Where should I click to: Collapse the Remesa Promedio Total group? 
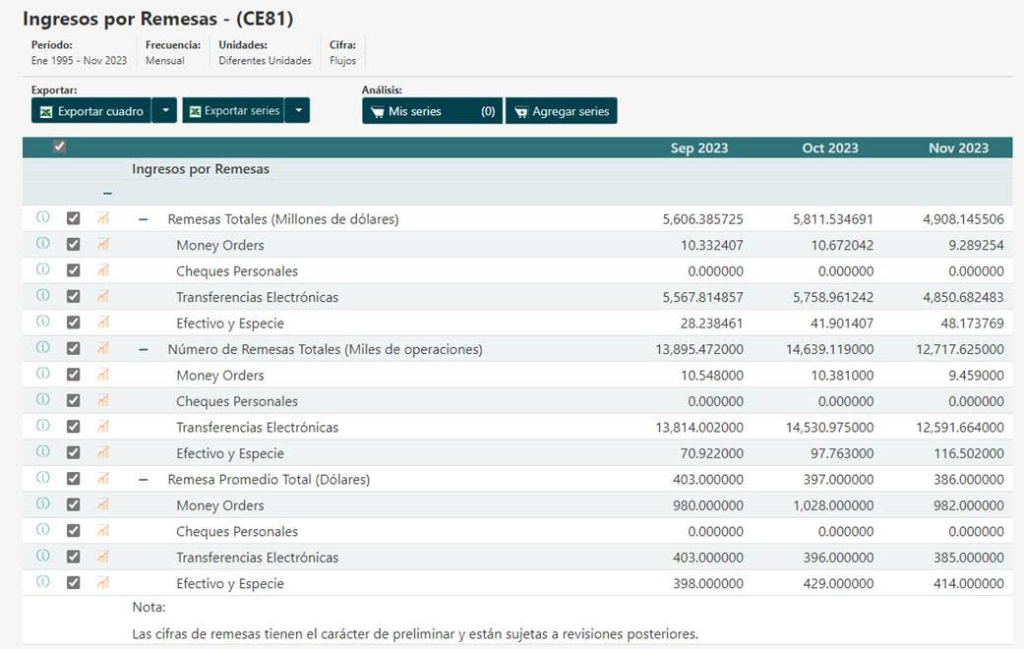click(x=143, y=479)
